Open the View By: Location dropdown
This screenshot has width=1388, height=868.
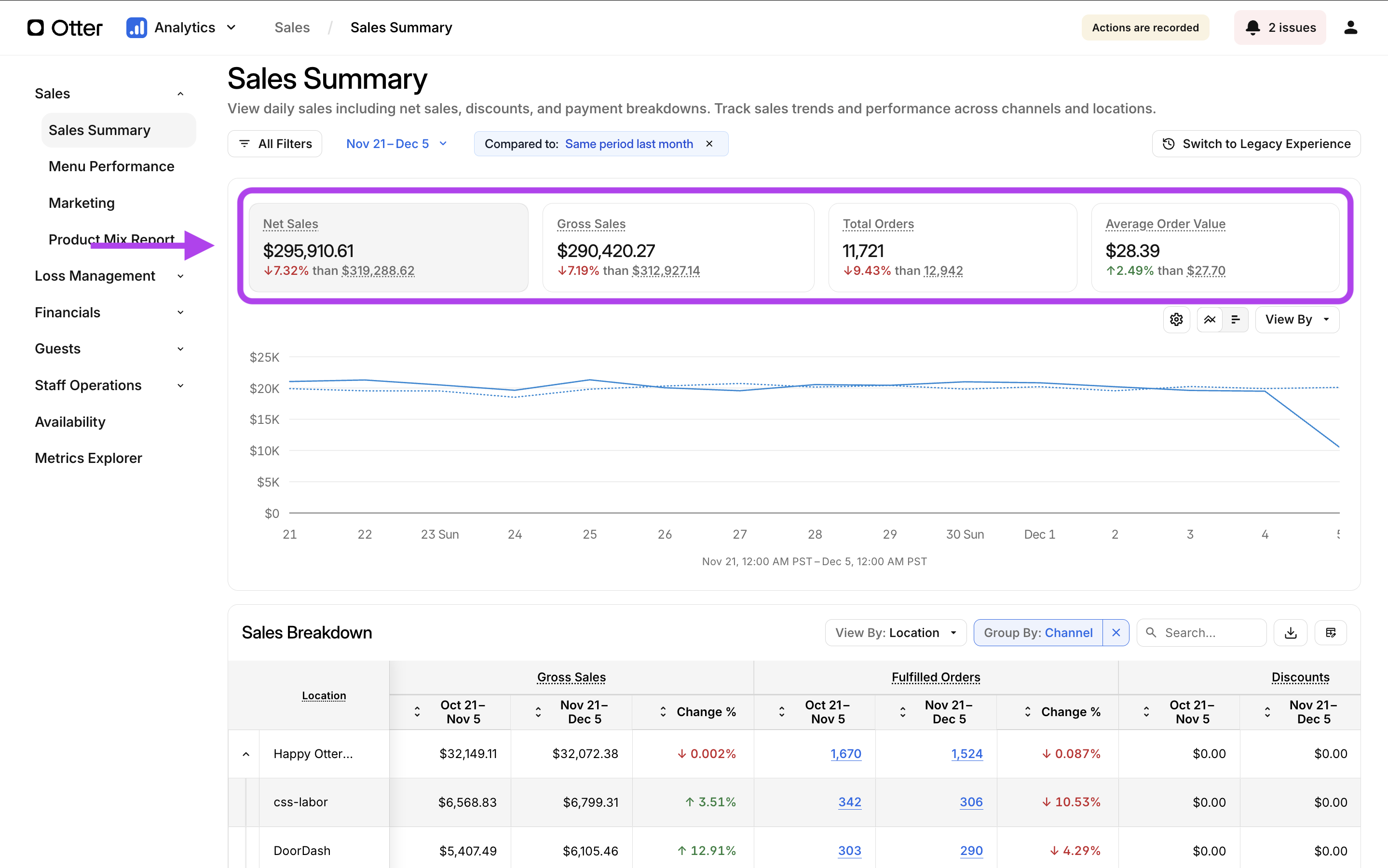(x=896, y=633)
